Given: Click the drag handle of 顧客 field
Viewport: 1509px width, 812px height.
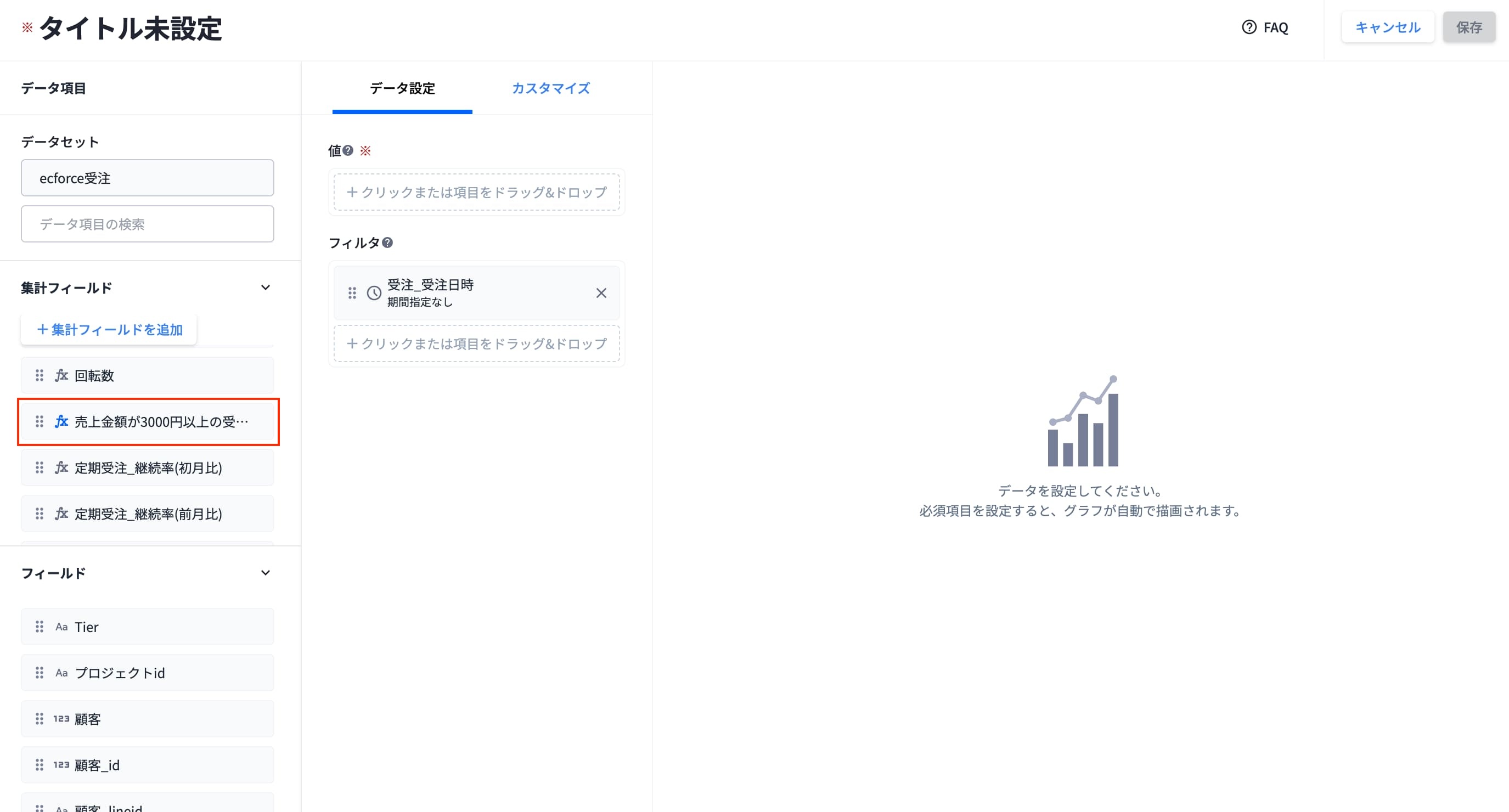Looking at the screenshot, I should (x=40, y=719).
